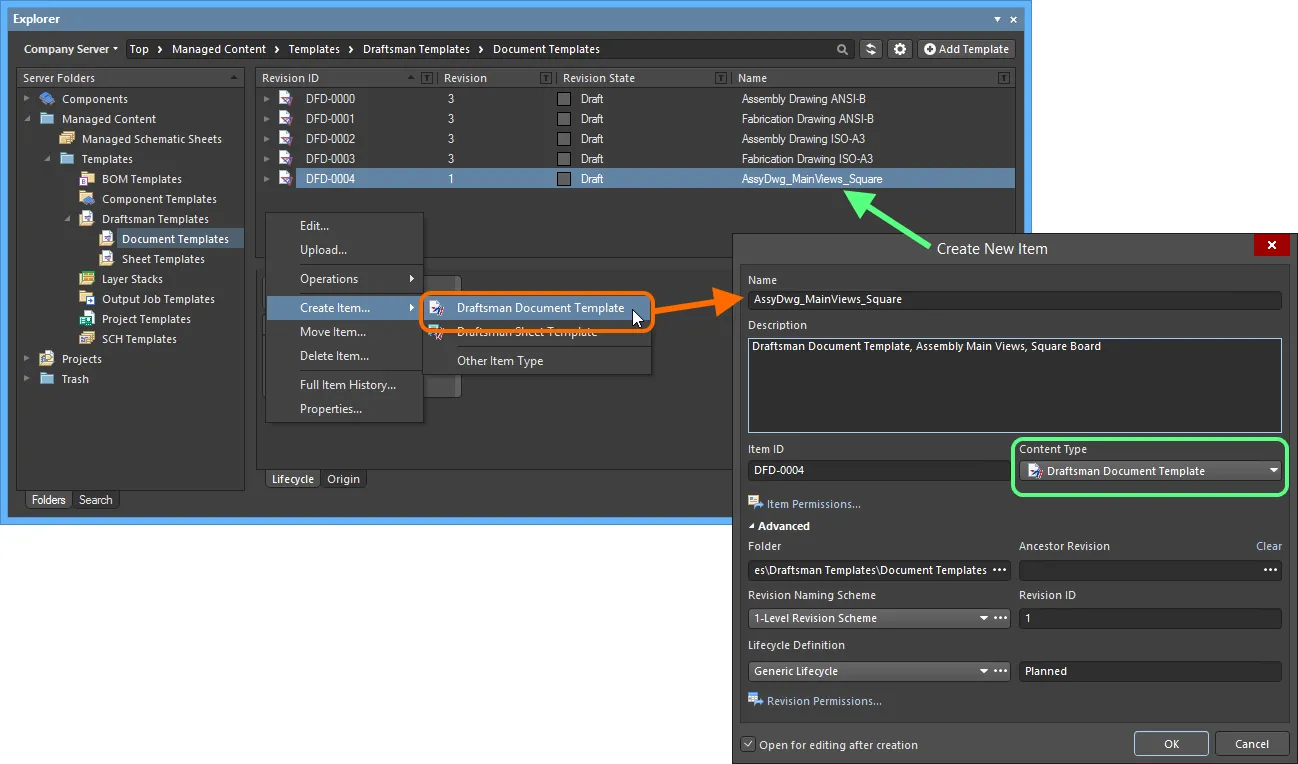Choose Full Item History... menu entry

pos(344,385)
